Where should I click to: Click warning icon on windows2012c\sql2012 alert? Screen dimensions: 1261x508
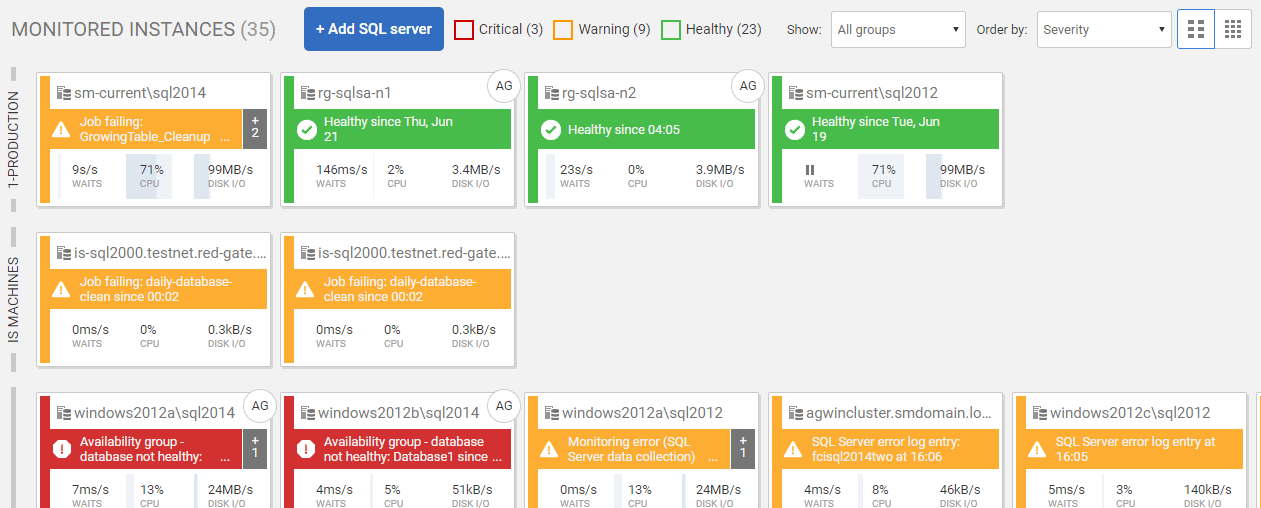coord(1037,449)
